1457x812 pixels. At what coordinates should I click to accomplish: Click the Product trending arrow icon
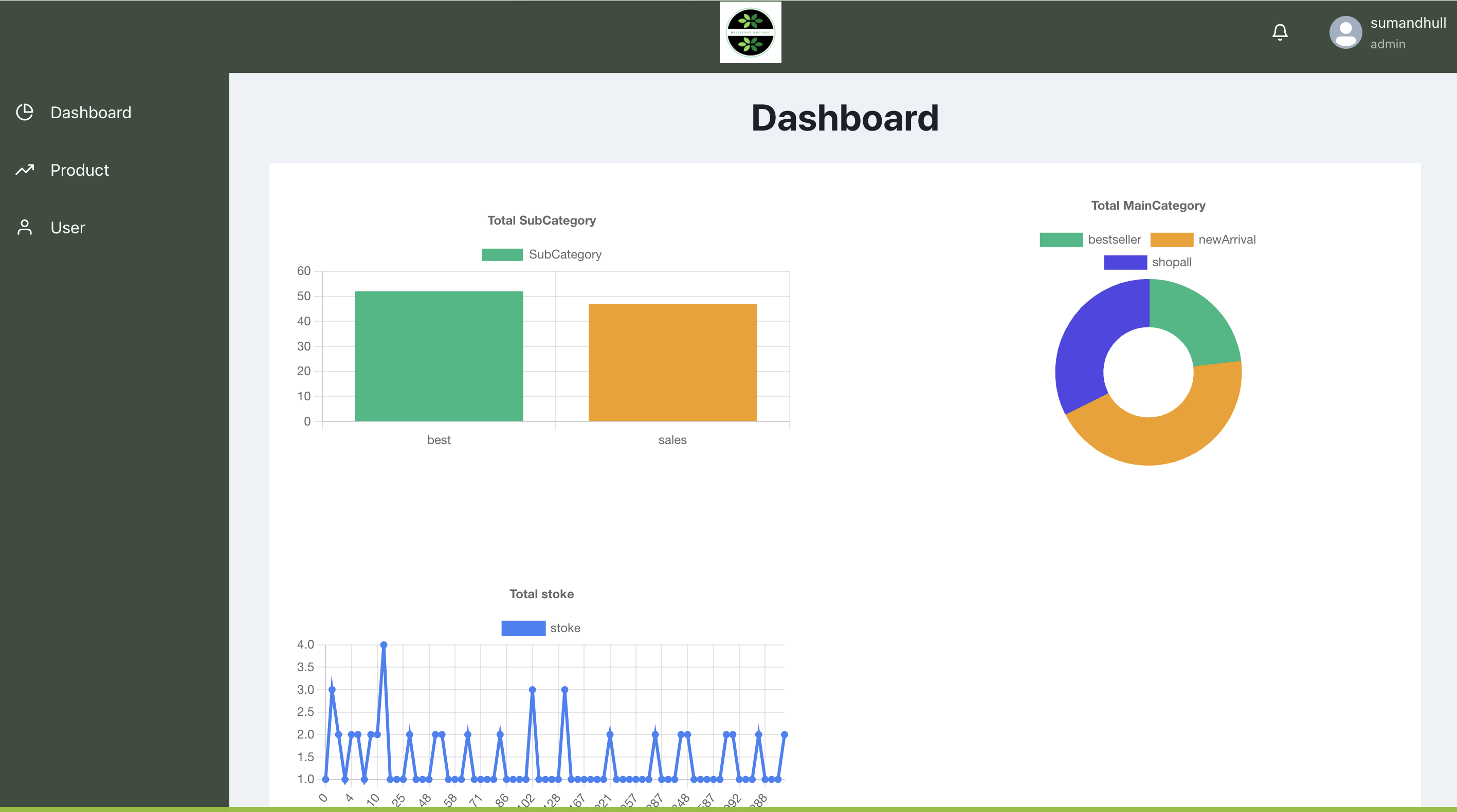[25, 170]
